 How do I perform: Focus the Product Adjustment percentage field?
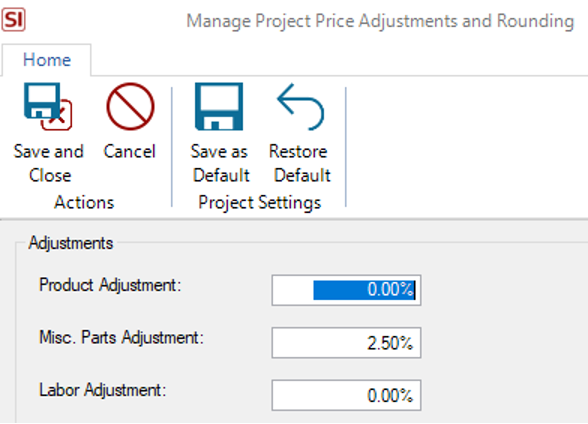(346, 290)
